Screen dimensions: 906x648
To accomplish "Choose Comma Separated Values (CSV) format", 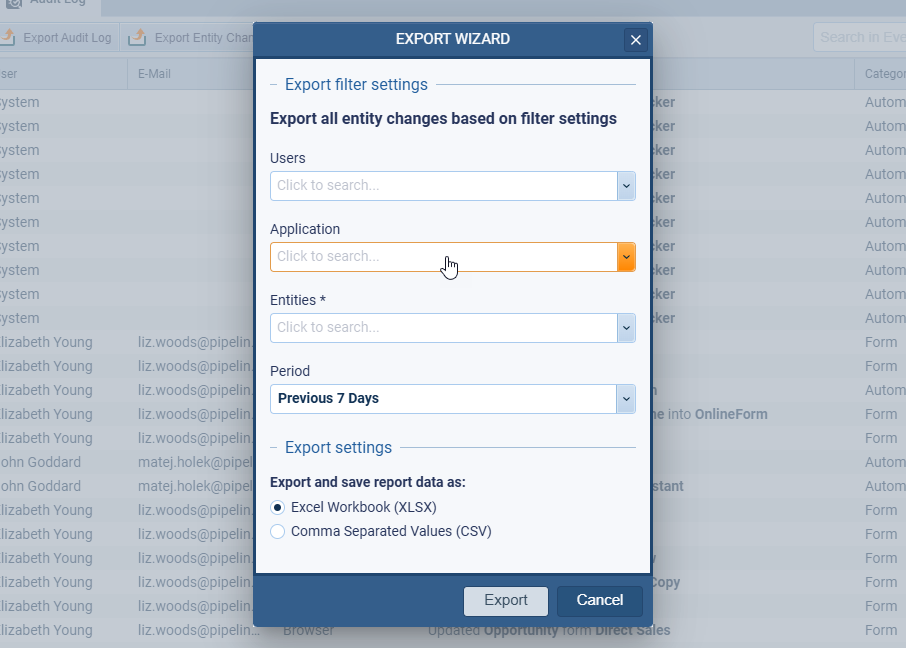I will point(278,531).
